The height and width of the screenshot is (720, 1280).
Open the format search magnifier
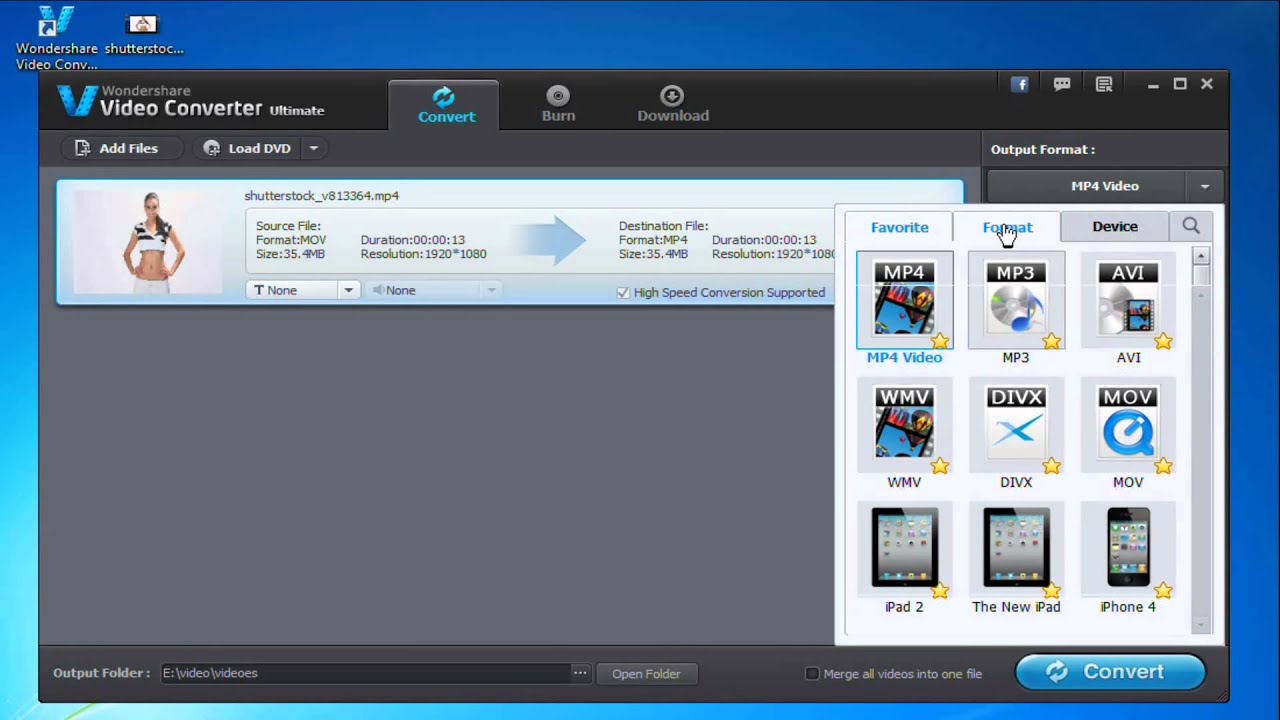click(1191, 226)
